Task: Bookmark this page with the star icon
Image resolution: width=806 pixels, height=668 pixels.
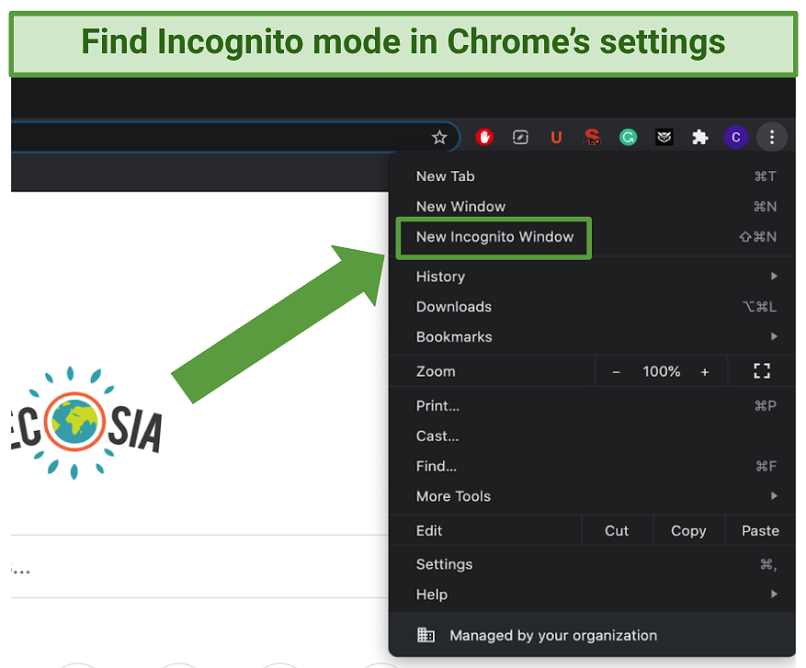Action: tap(439, 137)
